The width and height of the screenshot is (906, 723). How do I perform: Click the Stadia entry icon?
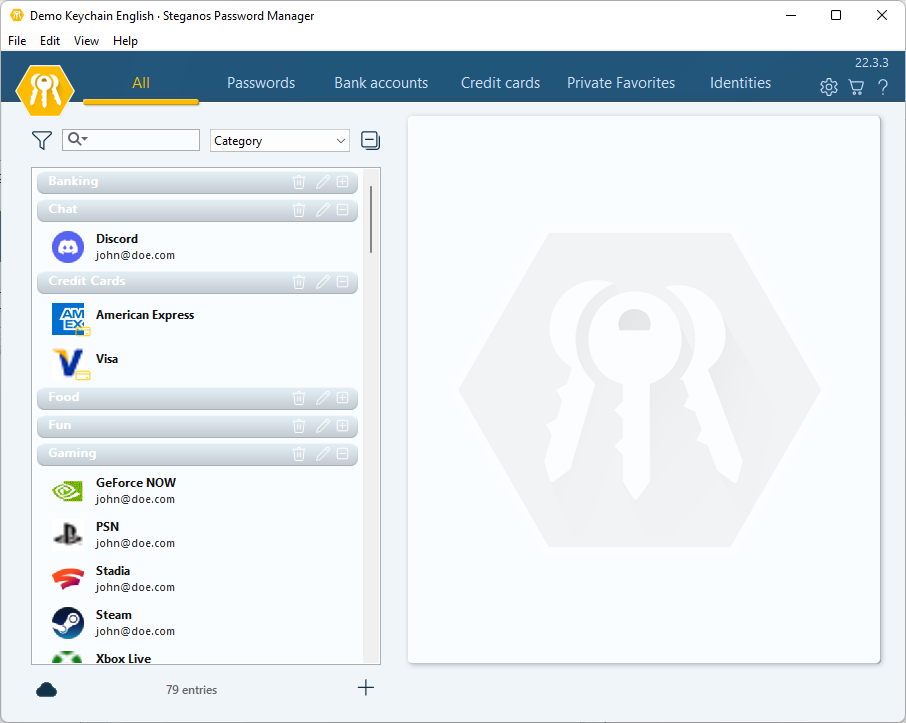coord(68,579)
